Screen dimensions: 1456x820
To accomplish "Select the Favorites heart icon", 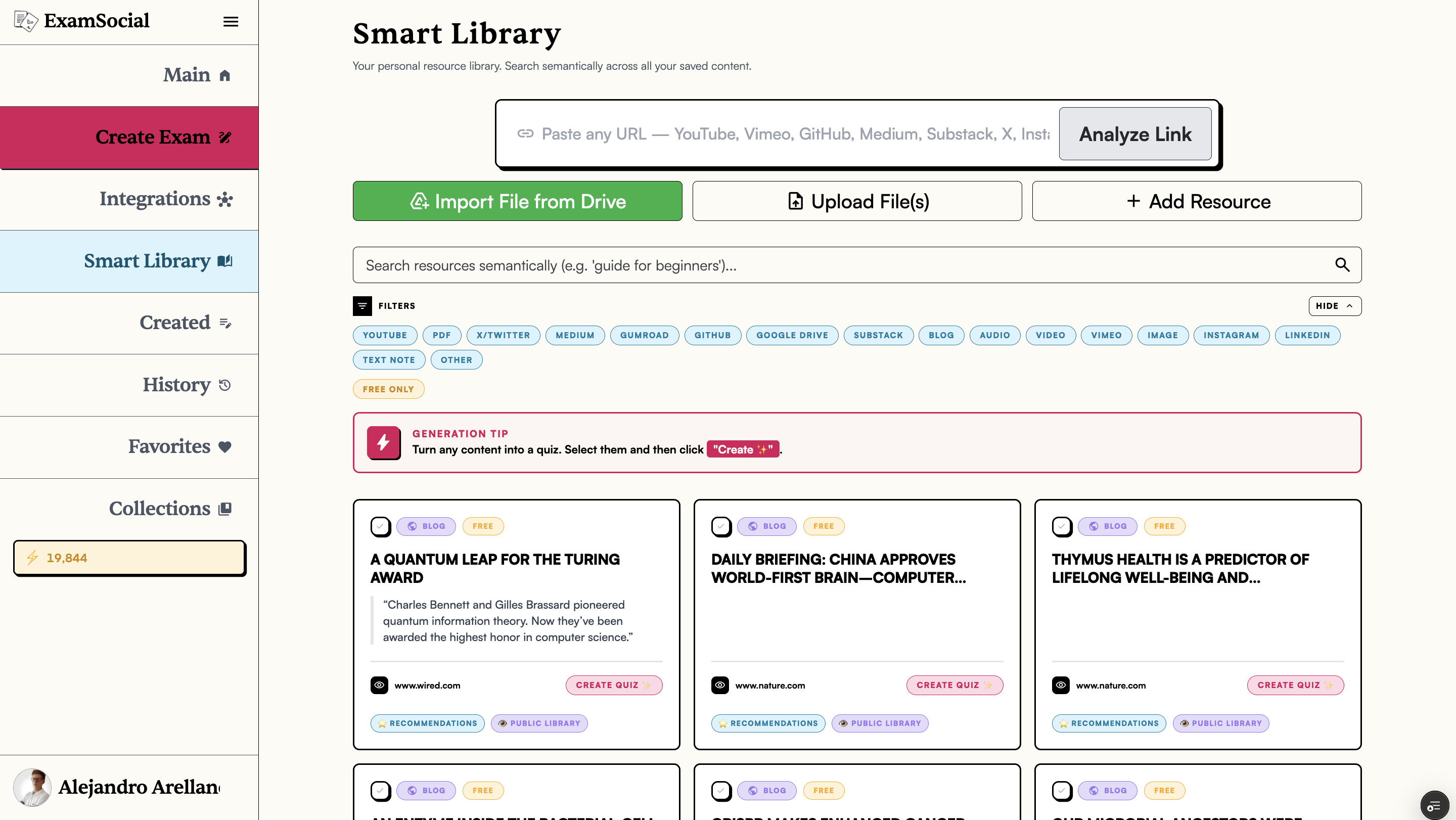I will click(224, 446).
